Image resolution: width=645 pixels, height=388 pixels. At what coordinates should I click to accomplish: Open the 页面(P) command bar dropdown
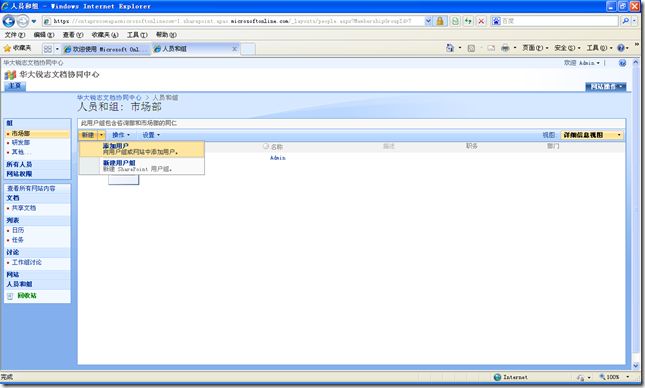(x=535, y=48)
